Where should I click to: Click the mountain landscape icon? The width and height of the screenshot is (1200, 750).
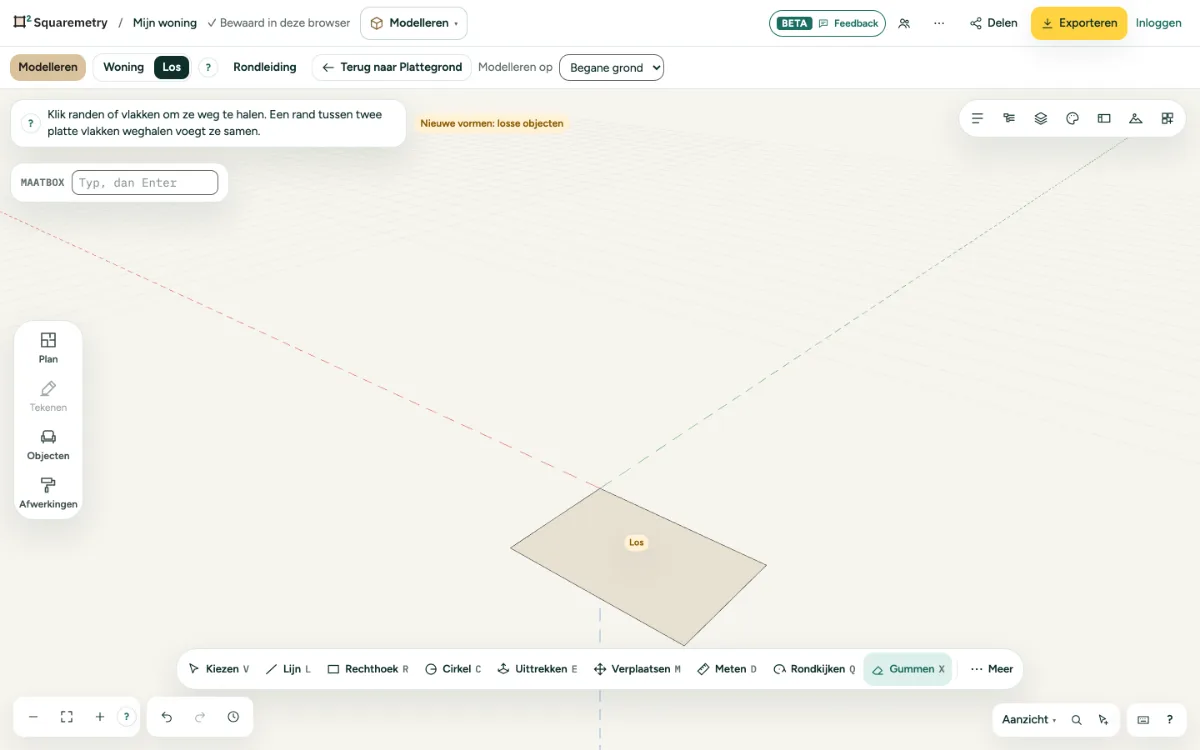(1136, 118)
